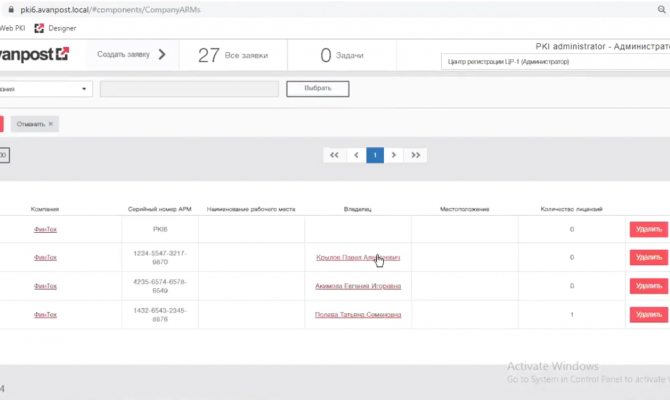The height and width of the screenshot is (400, 670).
Task: Delete the PKI6 row with Удалить
Action: click(649, 229)
